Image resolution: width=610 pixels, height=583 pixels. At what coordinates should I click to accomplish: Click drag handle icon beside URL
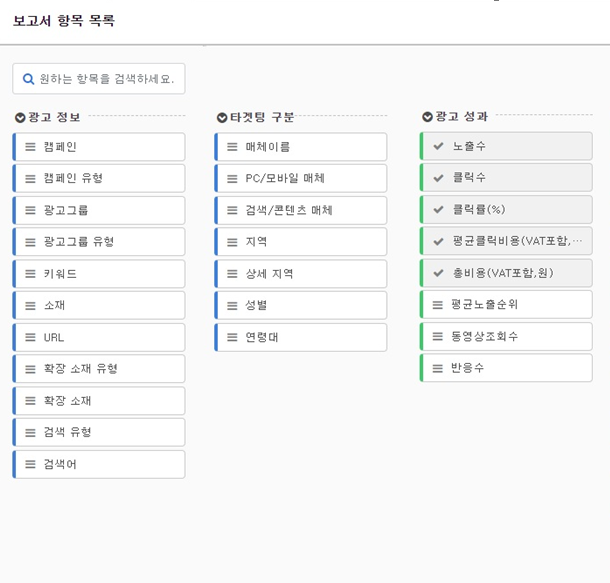30,338
